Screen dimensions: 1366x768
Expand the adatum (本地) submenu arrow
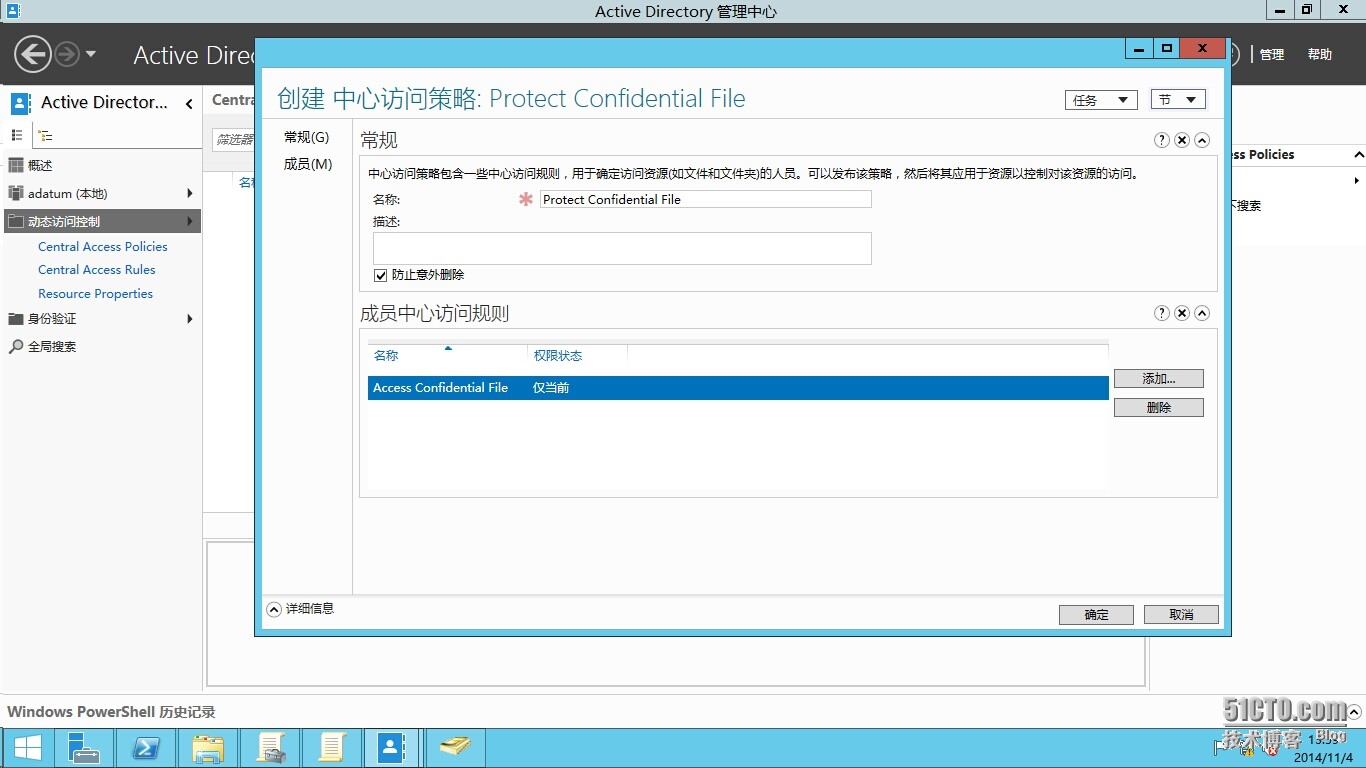(189, 193)
